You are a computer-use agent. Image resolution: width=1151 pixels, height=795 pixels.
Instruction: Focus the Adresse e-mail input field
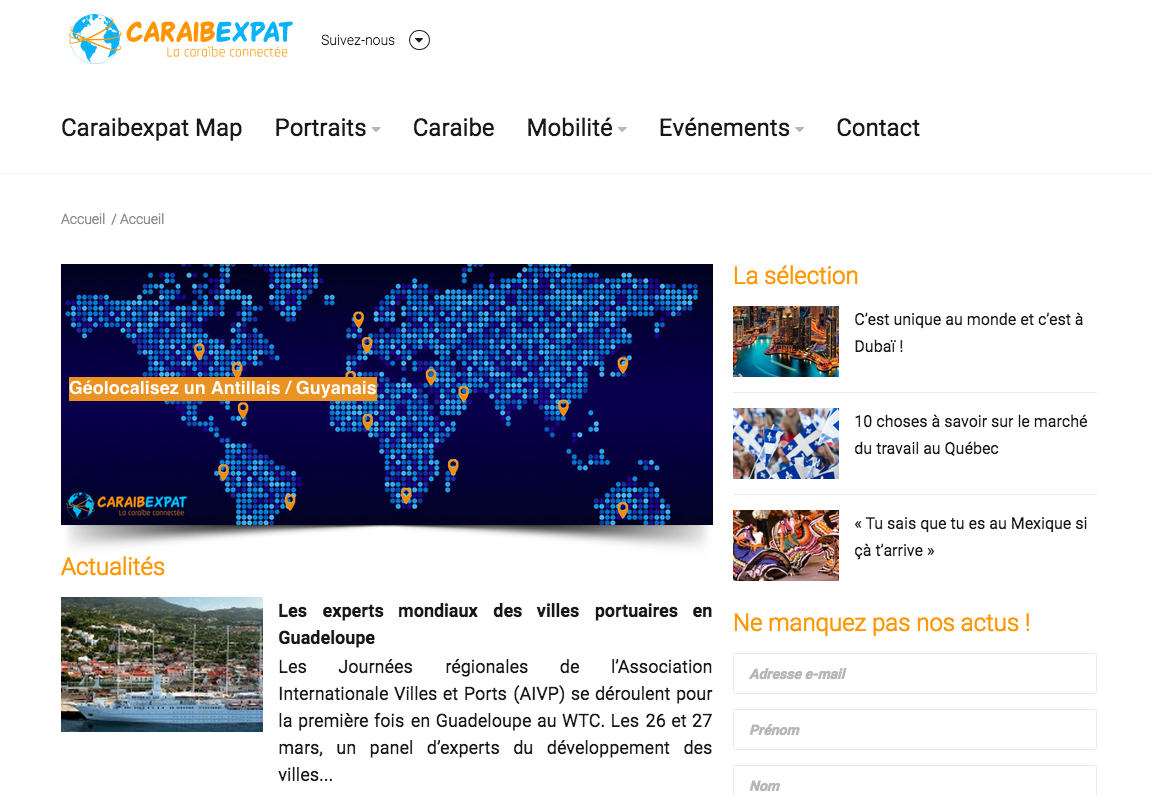pos(914,673)
